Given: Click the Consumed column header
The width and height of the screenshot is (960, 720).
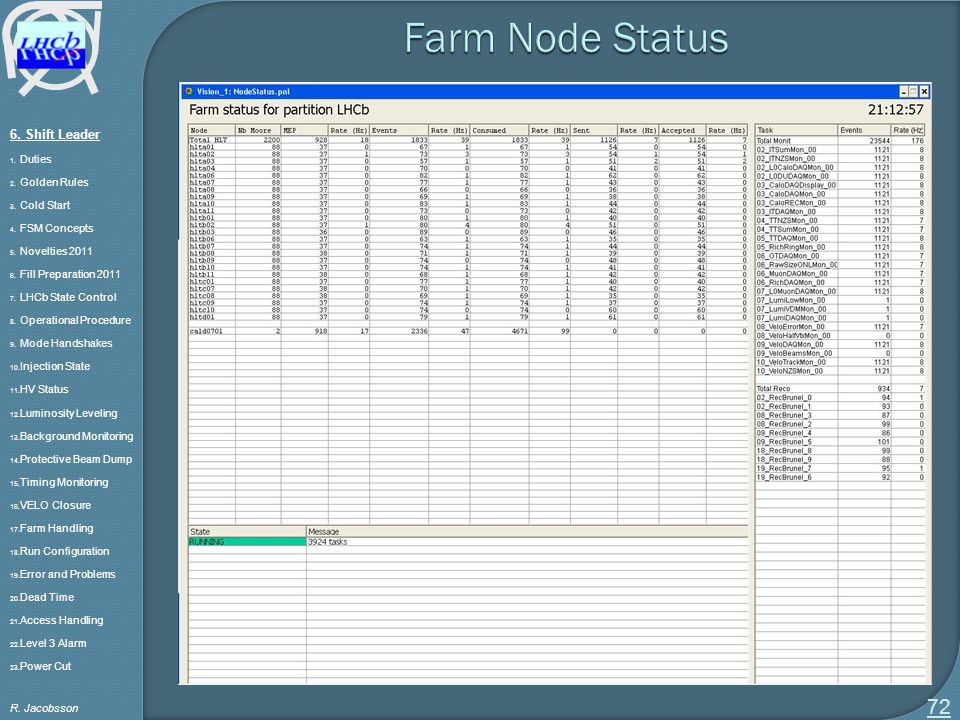Looking at the screenshot, I should 499,130.
